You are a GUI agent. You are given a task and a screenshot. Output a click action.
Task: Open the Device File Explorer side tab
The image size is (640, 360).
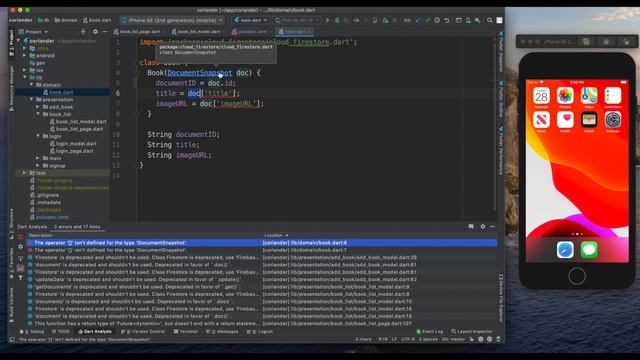point(501,298)
